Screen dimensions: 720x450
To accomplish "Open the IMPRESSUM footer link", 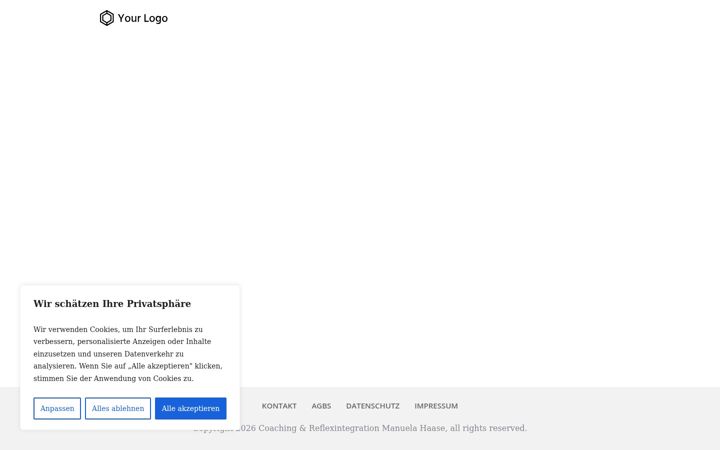I will pos(436,406).
